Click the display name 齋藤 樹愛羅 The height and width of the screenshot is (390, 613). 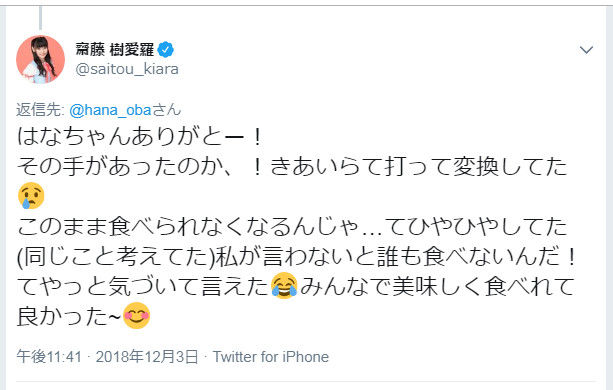pos(115,50)
